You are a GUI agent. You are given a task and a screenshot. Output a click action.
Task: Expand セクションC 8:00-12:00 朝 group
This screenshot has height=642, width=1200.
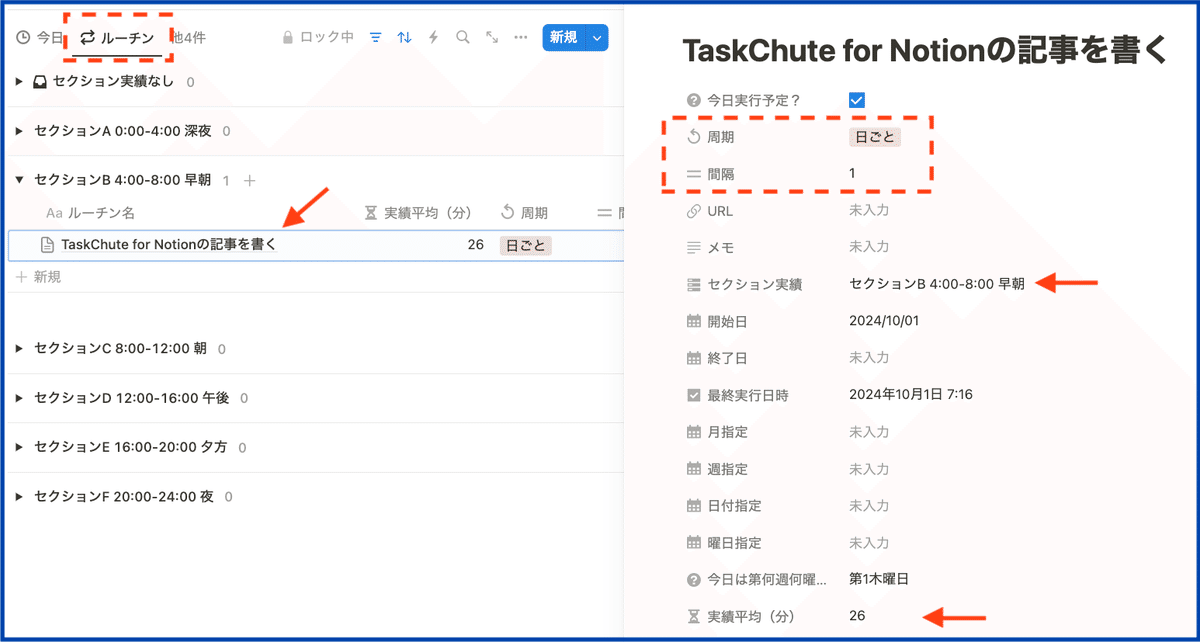19,349
